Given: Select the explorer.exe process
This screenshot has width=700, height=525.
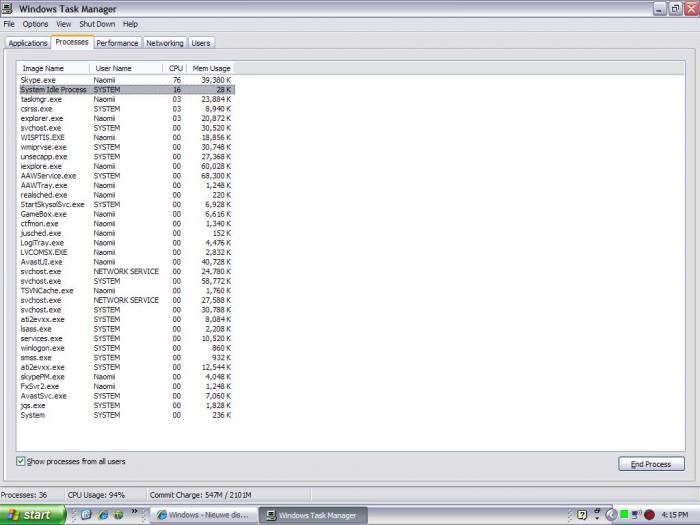Looking at the screenshot, I should click(x=126, y=118).
